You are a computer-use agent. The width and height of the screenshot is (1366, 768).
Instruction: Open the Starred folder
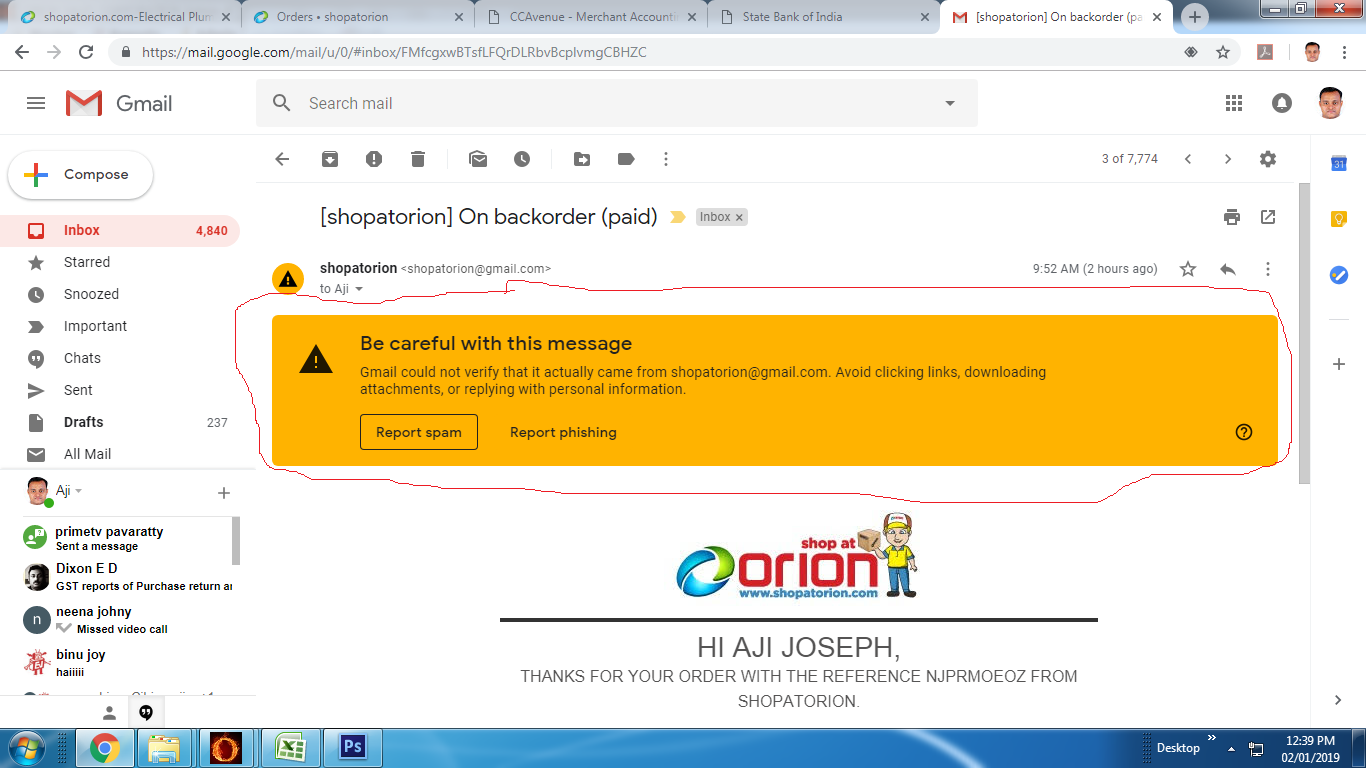click(x=120, y=262)
